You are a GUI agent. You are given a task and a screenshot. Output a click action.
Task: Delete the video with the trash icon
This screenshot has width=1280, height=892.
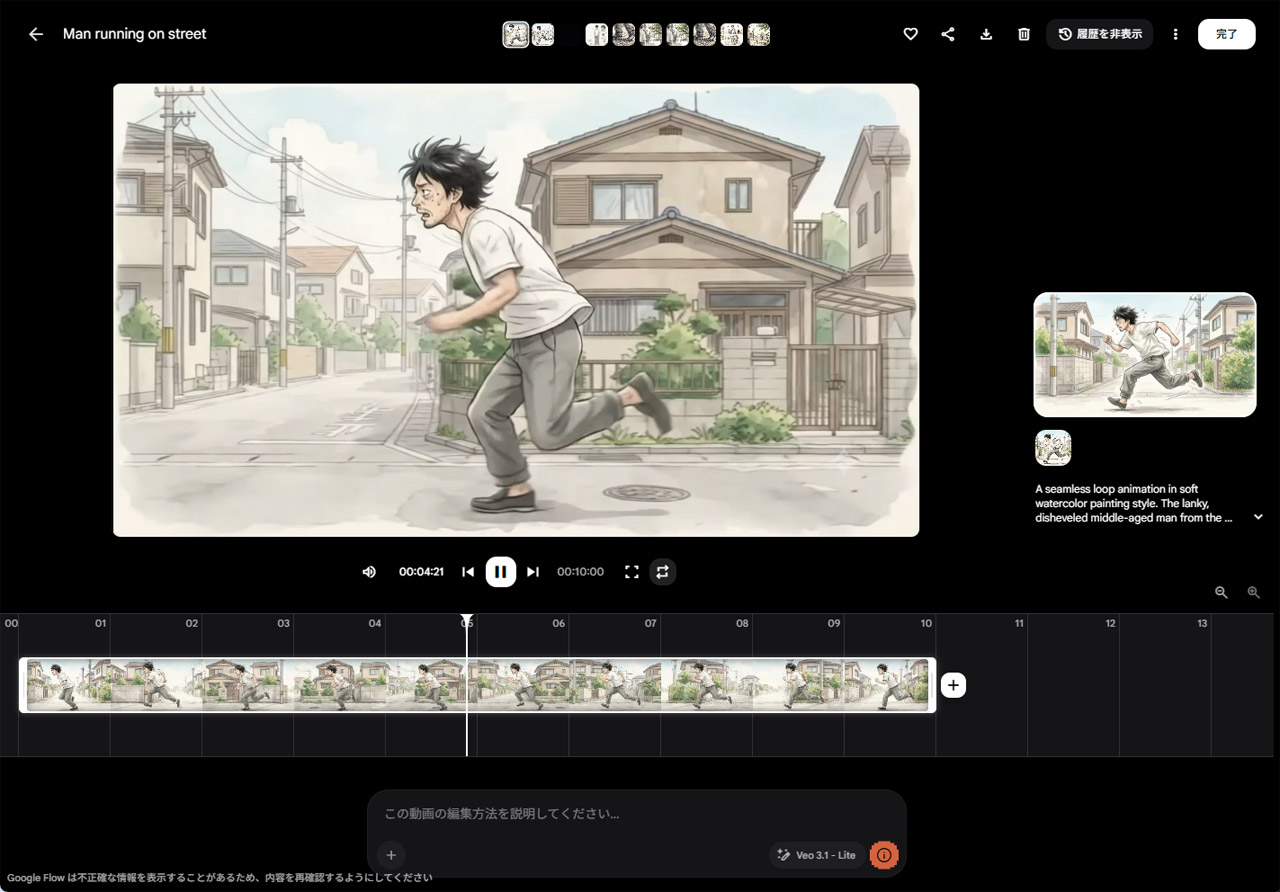1024,34
